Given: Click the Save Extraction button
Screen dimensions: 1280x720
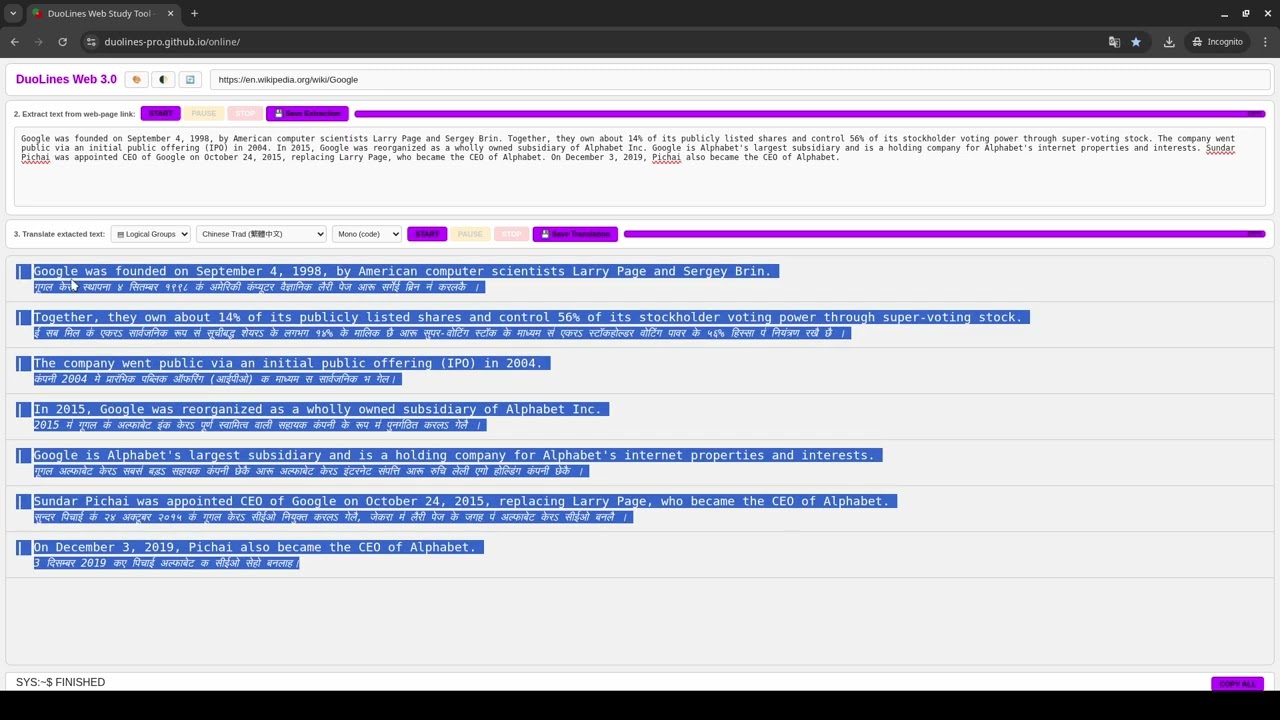Looking at the screenshot, I should (x=307, y=114).
